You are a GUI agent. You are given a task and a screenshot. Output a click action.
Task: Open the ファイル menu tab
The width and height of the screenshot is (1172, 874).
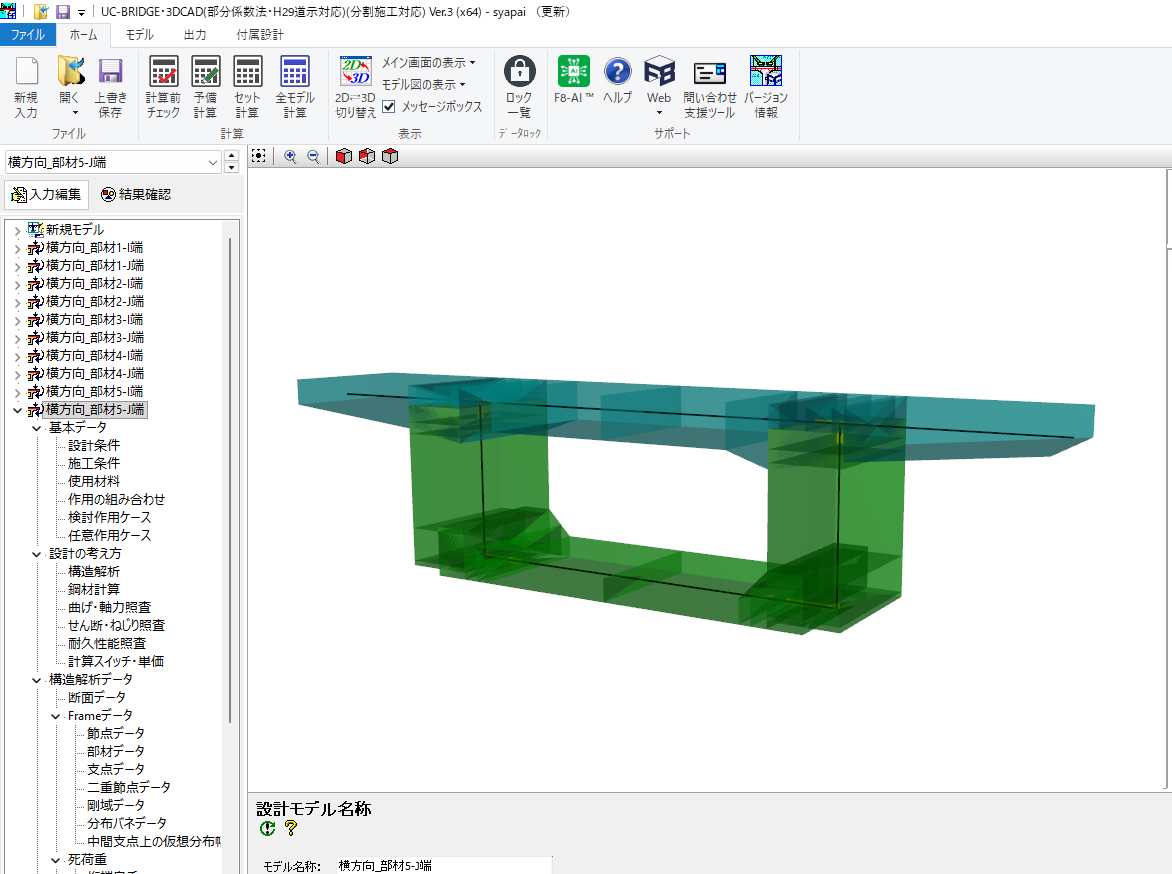point(27,35)
